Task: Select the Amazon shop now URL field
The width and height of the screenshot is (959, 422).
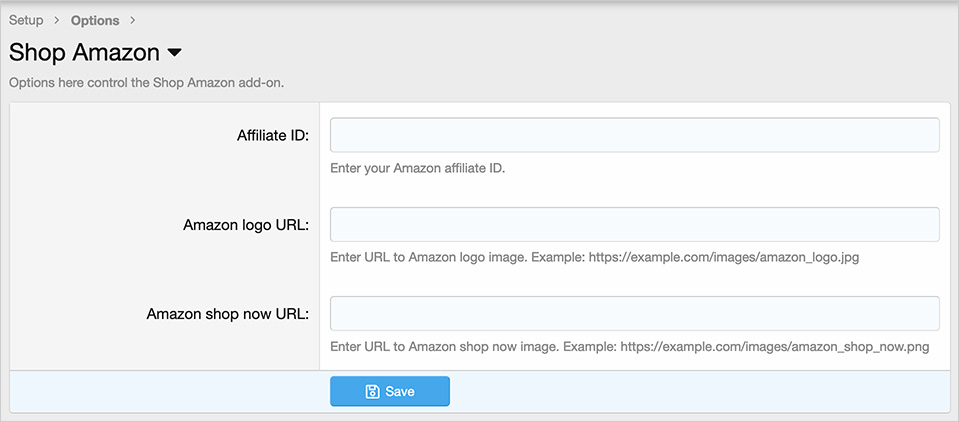Action: tap(634, 313)
